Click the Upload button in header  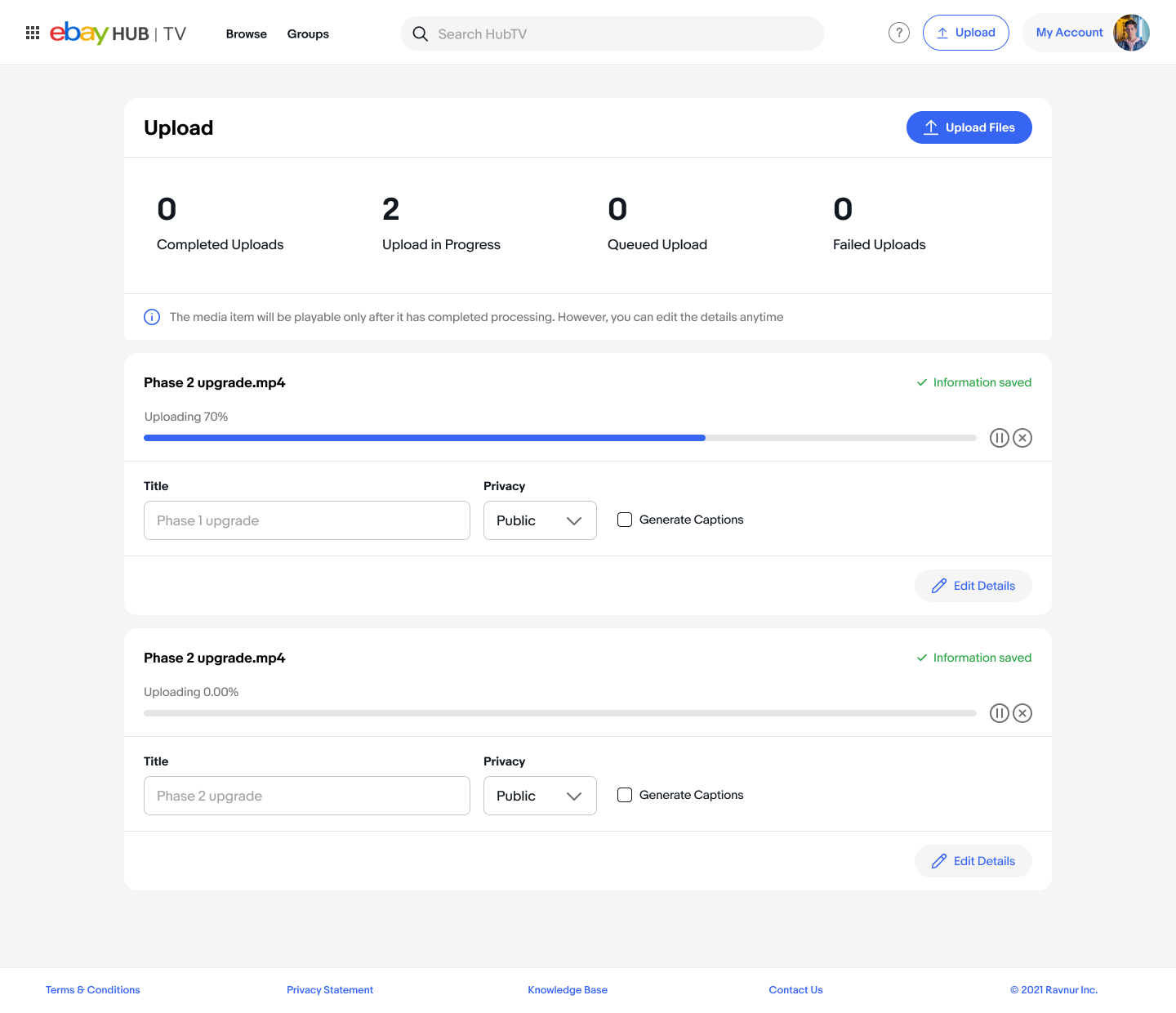point(966,33)
